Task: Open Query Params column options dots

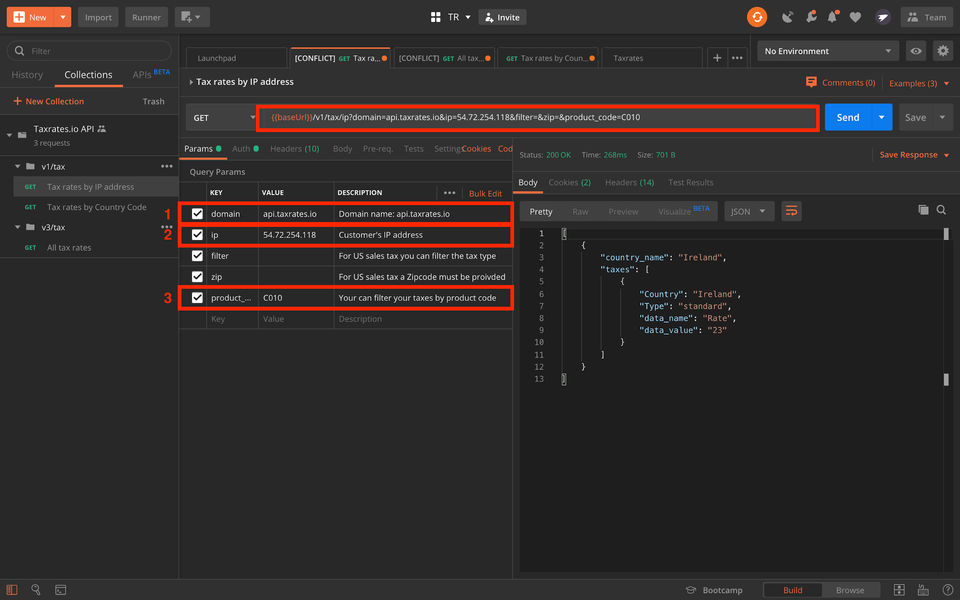Action: click(449, 193)
